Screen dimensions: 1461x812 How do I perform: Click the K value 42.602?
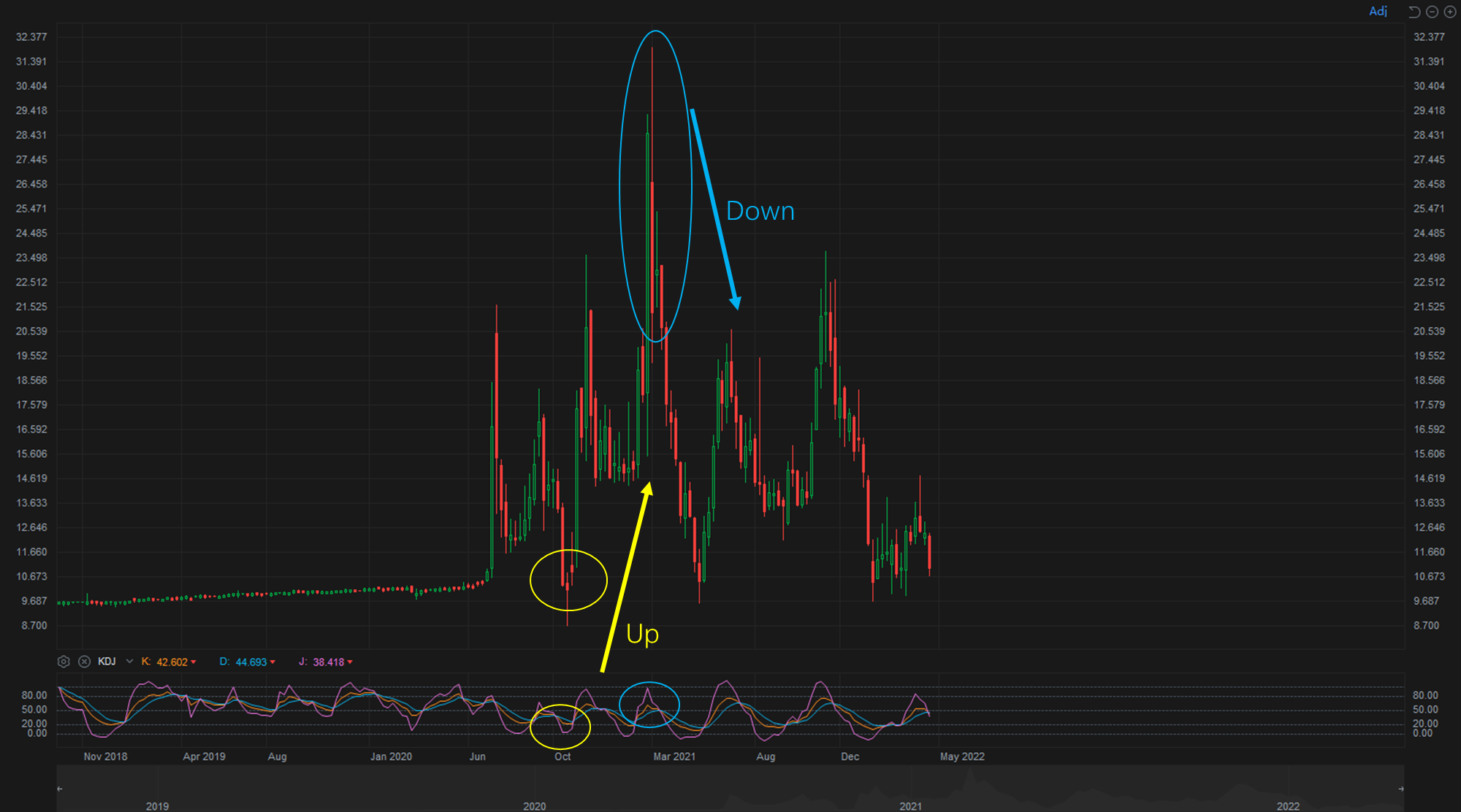(172, 662)
